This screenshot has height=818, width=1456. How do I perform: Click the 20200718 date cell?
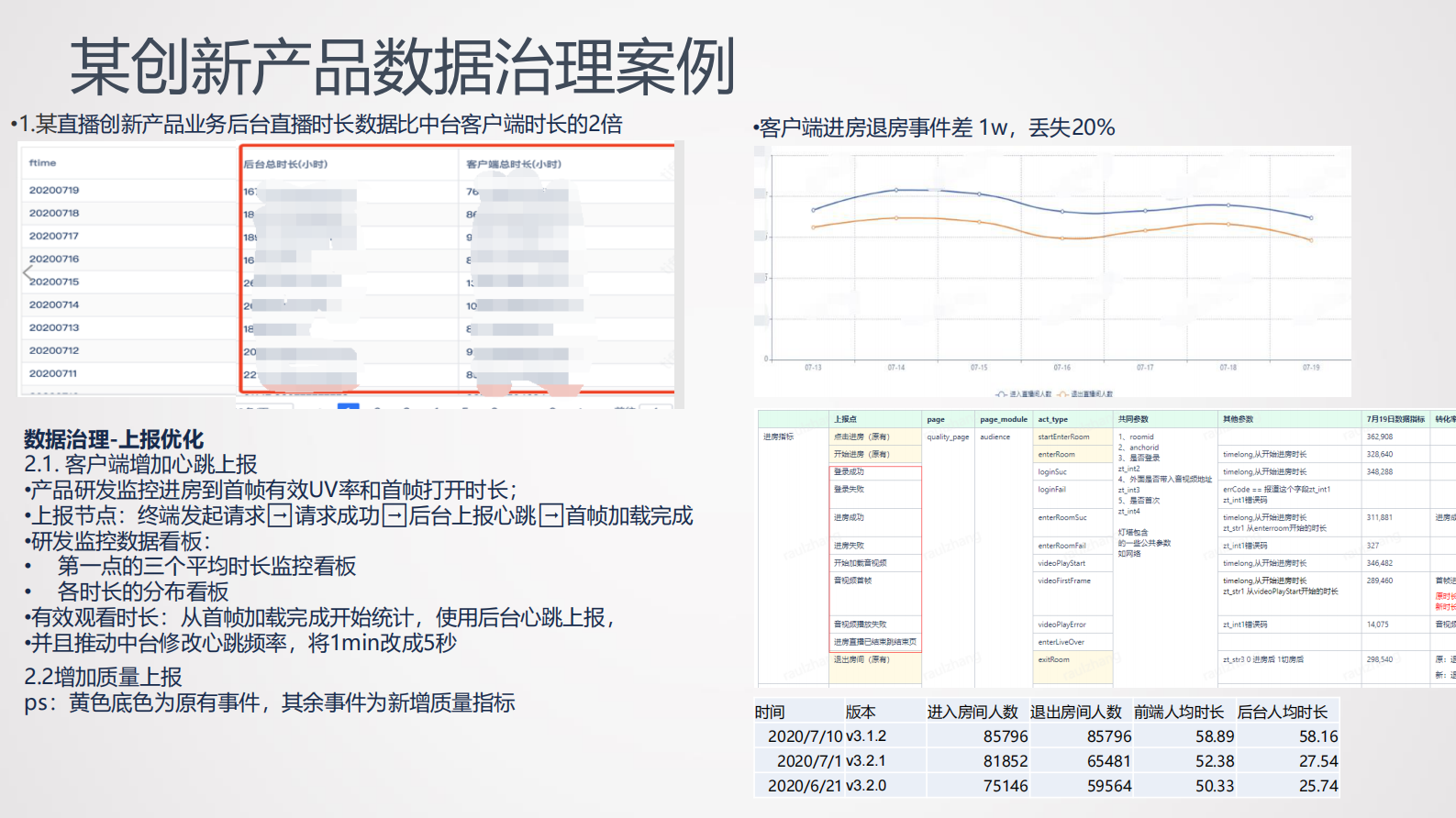(x=54, y=214)
